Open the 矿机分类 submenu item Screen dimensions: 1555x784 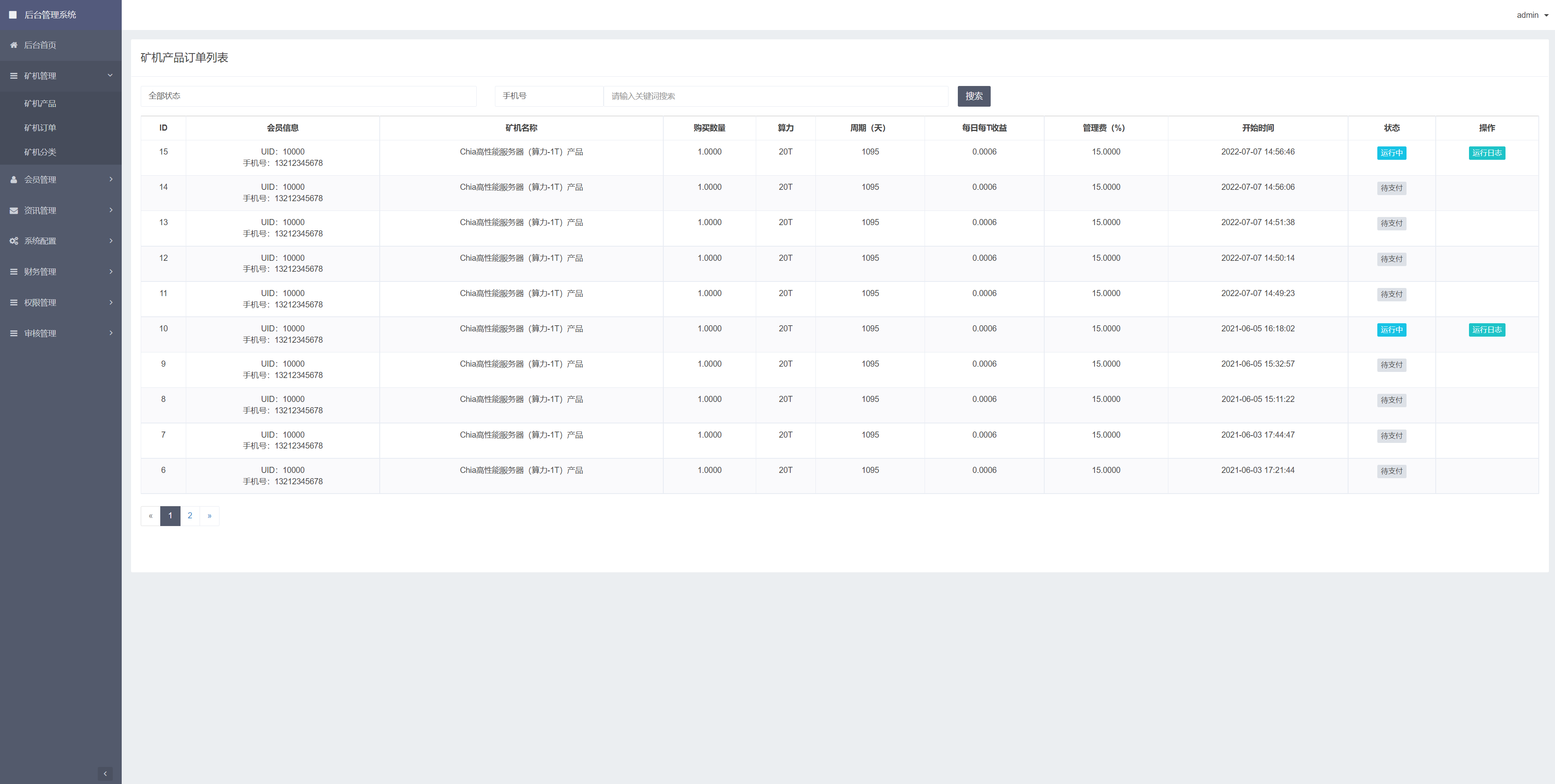(40, 152)
